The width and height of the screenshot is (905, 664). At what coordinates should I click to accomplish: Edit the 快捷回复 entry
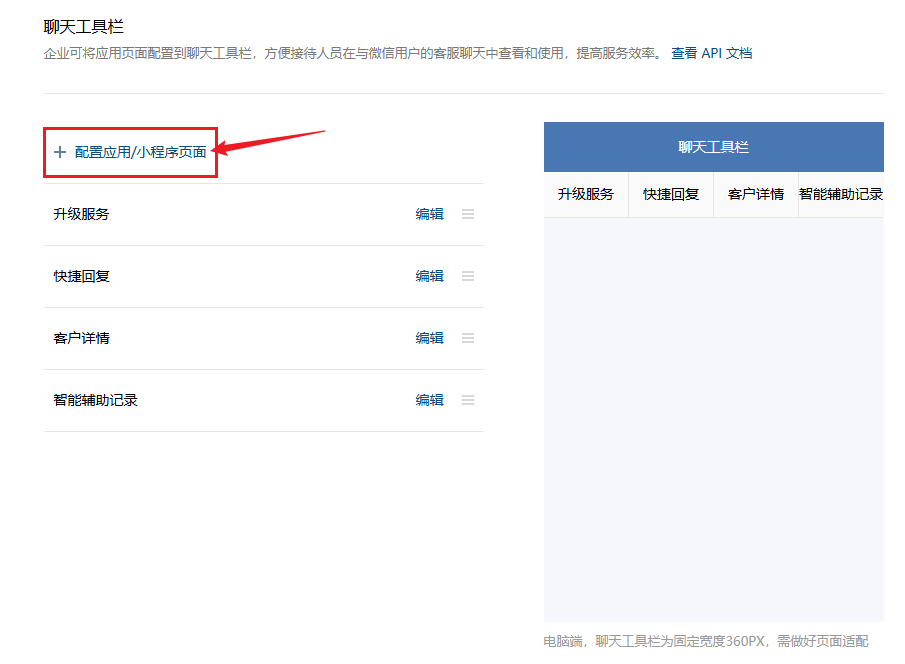[429, 276]
